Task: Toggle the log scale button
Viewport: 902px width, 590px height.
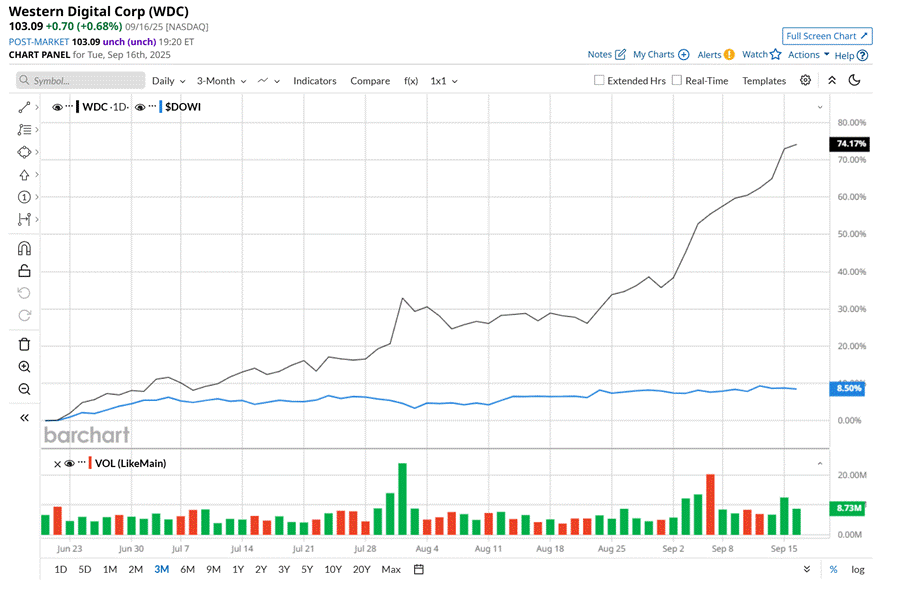Action: (858, 569)
